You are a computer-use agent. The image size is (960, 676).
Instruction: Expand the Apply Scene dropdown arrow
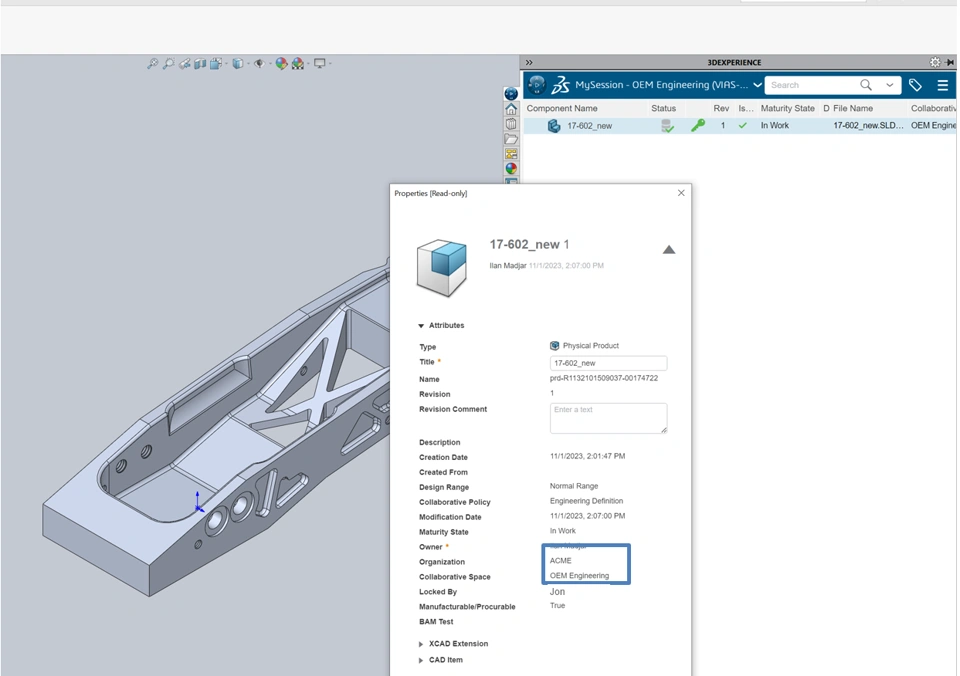coord(307,63)
